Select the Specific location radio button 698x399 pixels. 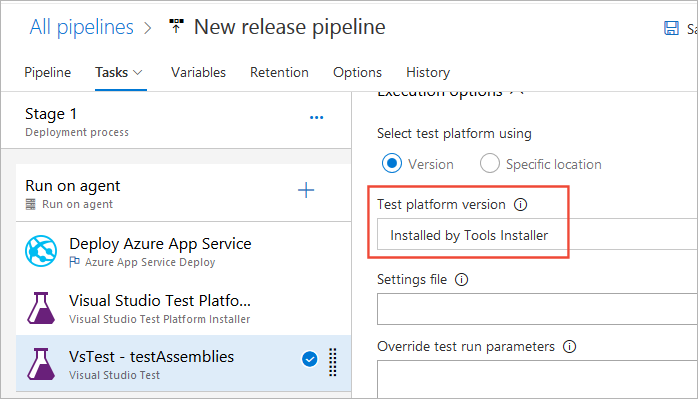(x=490, y=163)
